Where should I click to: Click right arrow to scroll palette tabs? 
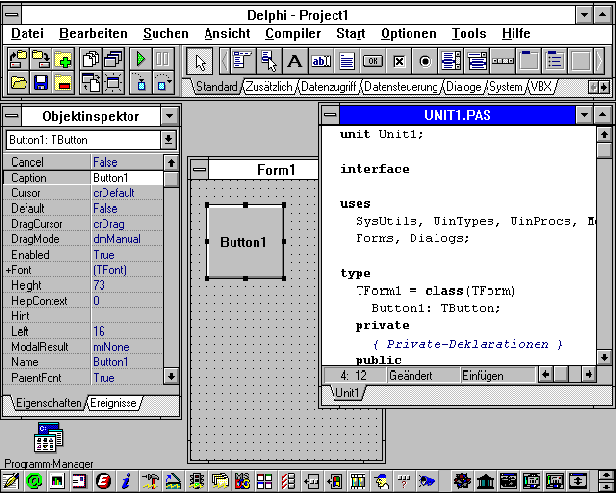(x=605, y=87)
